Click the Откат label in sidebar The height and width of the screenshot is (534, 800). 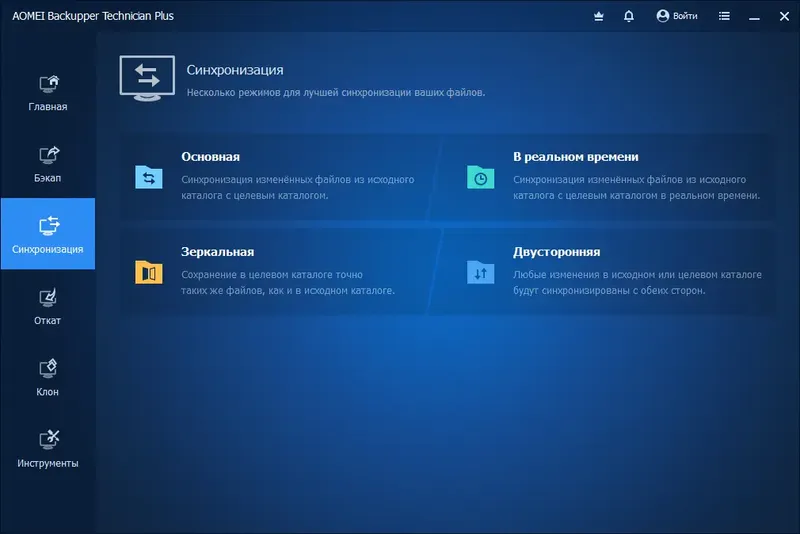[47, 321]
